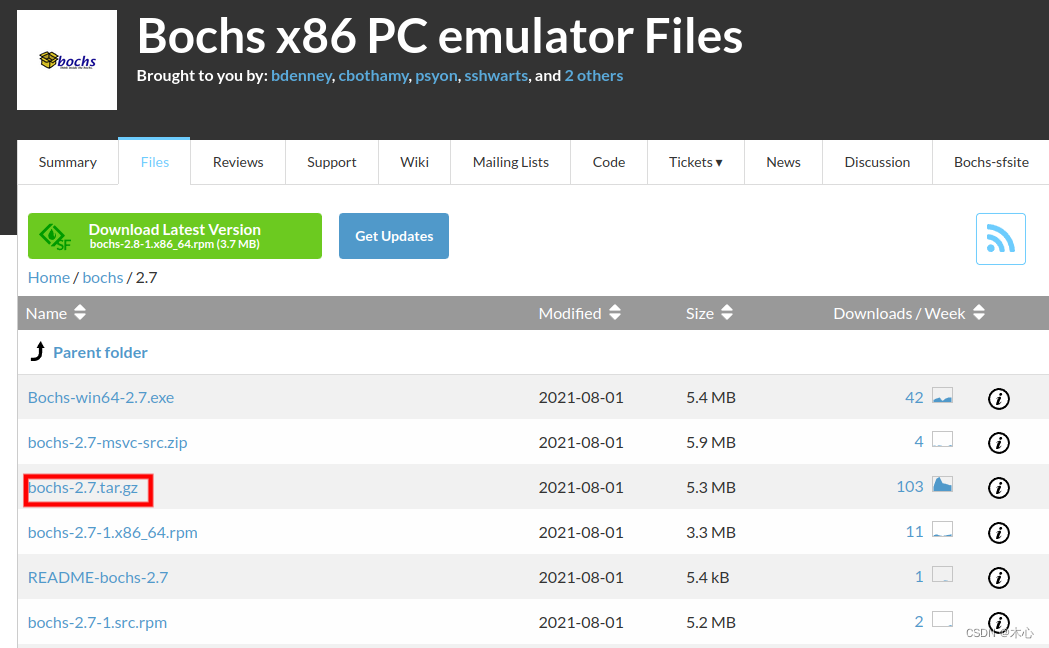Switch to the Reviews tab
1049x648 pixels.
click(x=238, y=162)
